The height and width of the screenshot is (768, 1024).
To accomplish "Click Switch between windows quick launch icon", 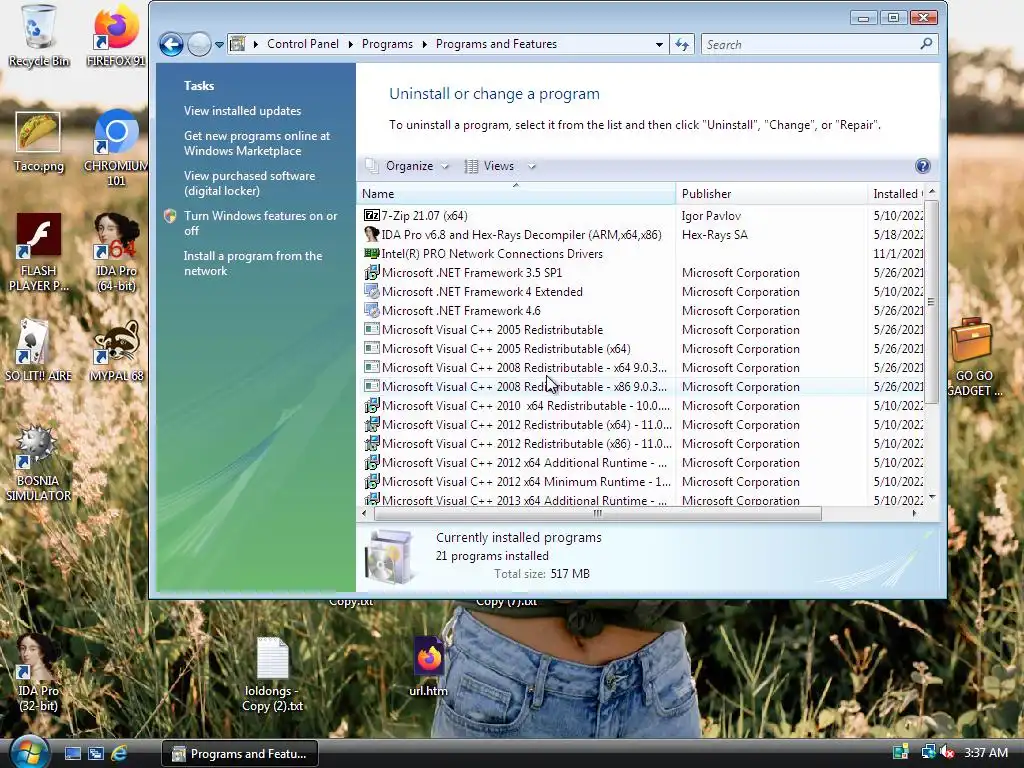I will click(96, 754).
